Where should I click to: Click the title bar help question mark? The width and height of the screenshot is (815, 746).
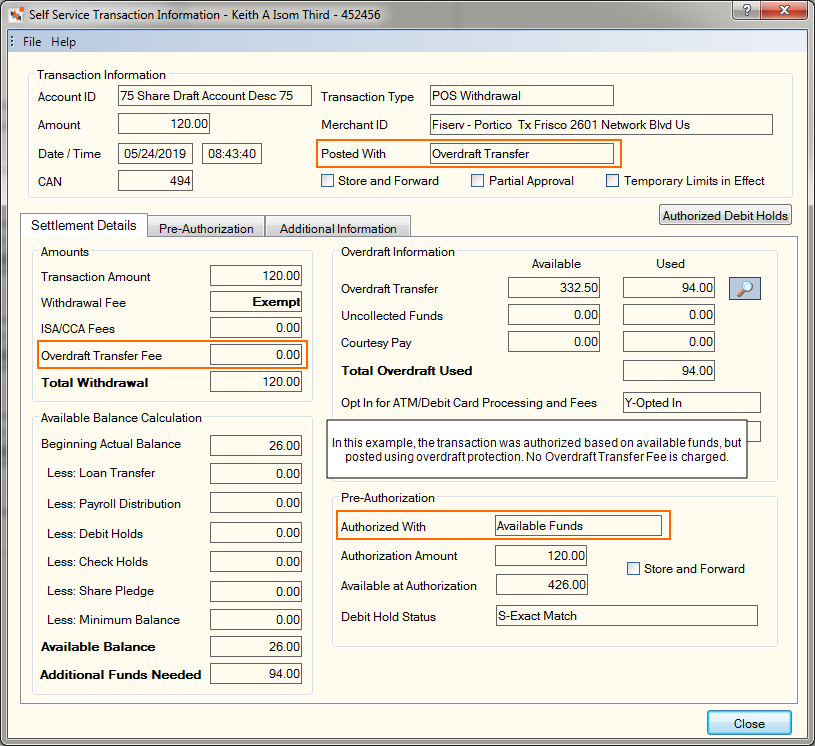pyautogui.click(x=746, y=10)
